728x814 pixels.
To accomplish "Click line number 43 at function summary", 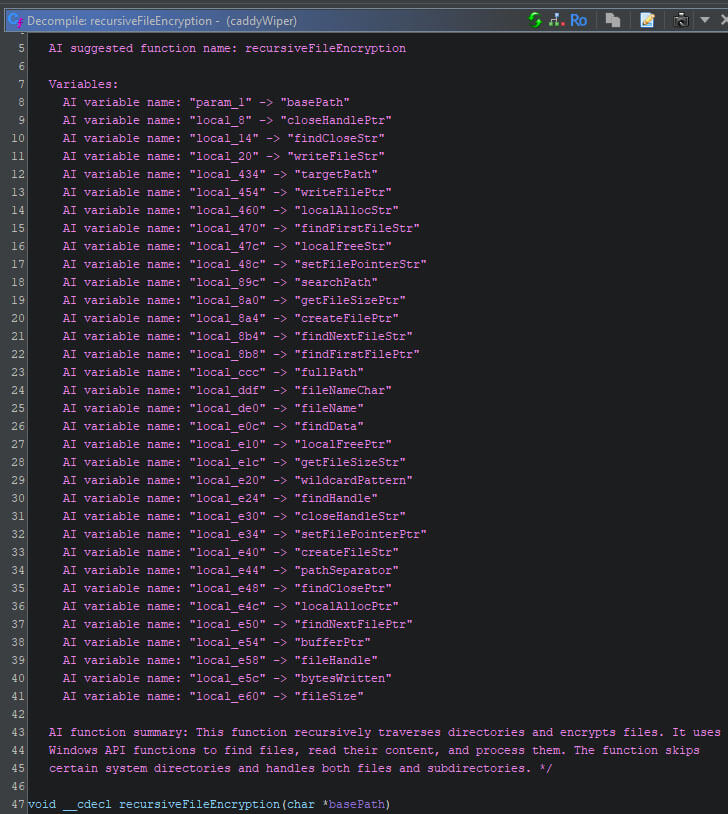I will coord(18,732).
